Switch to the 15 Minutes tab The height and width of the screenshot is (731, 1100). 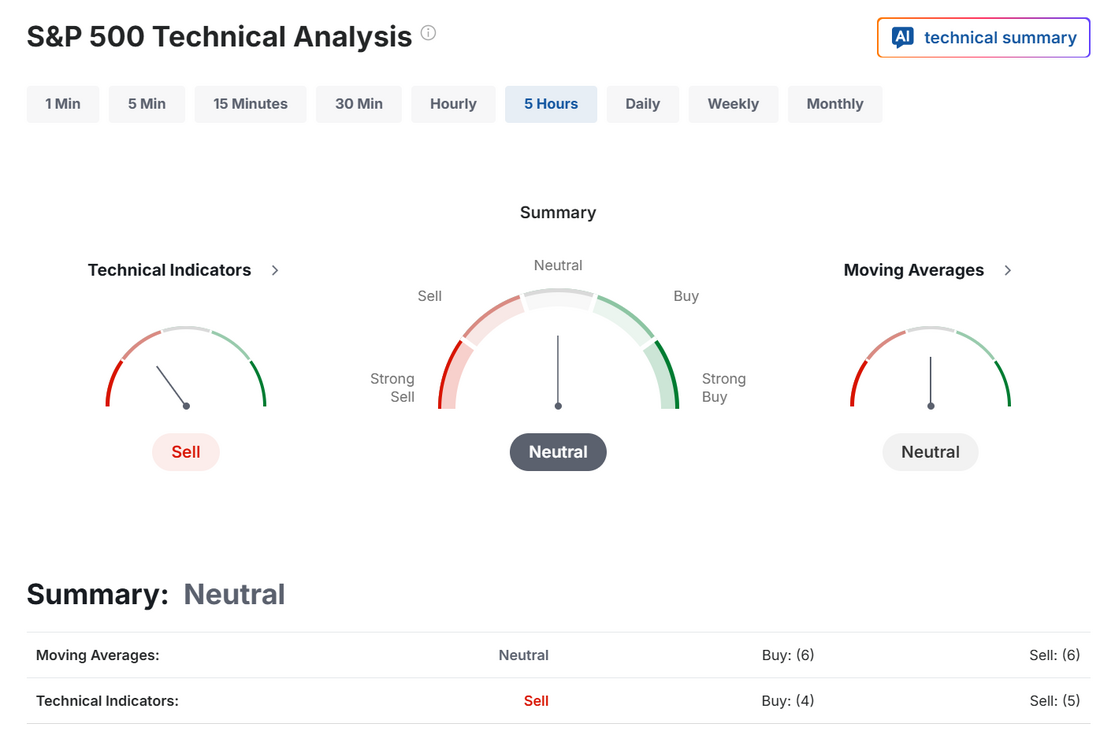(250, 104)
